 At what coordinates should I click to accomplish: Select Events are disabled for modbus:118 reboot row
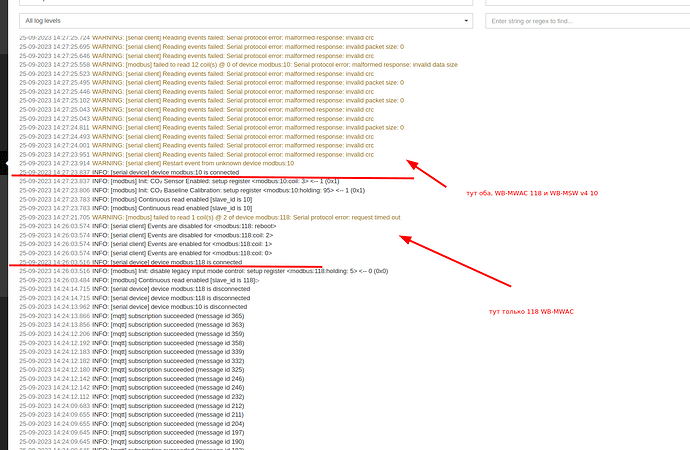pyautogui.click(x=148, y=226)
